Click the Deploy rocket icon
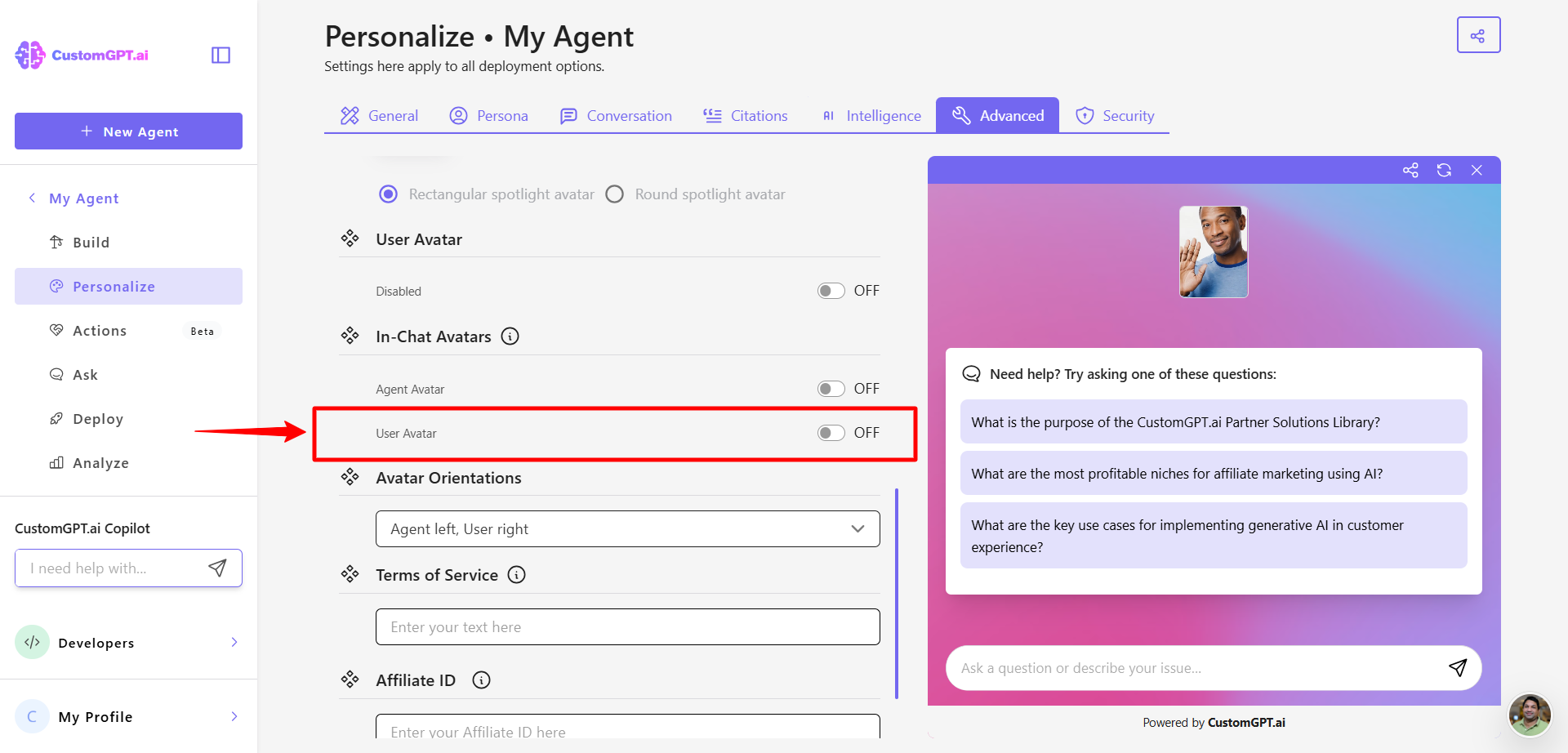The height and width of the screenshot is (753, 1568). click(x=56, y=418)
